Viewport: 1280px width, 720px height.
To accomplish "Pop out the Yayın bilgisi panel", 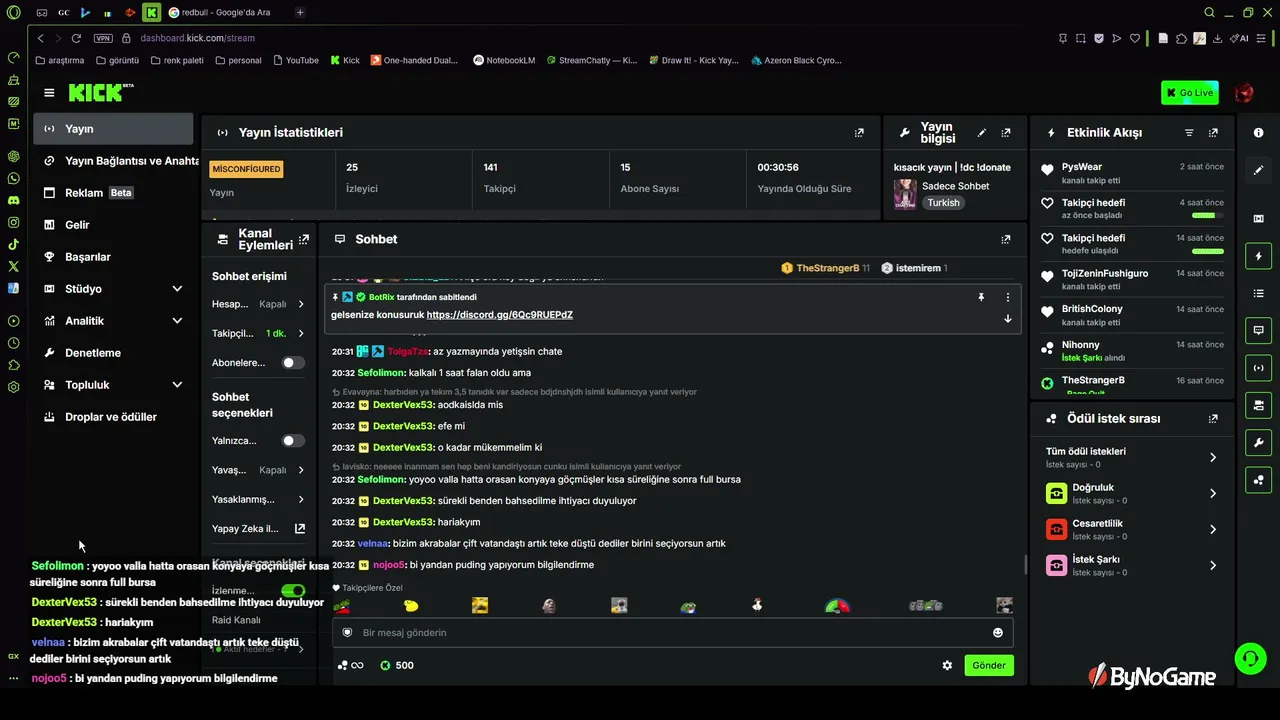I will point(1006,133).
